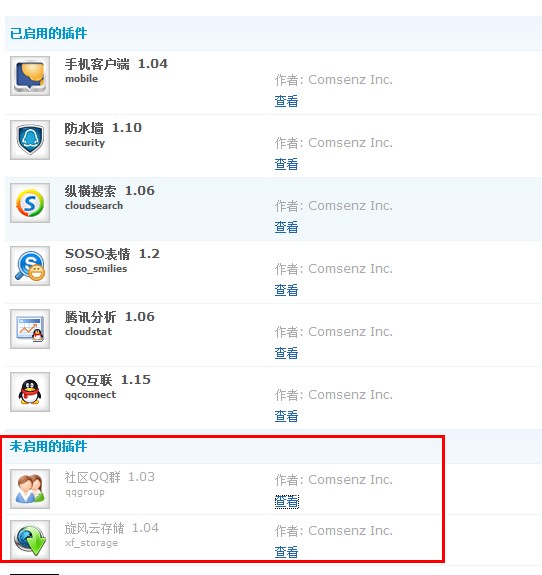Click the SOSO表情 1.2 plugin title
Viewport: 542px width, 575px height.
[112, 254]
